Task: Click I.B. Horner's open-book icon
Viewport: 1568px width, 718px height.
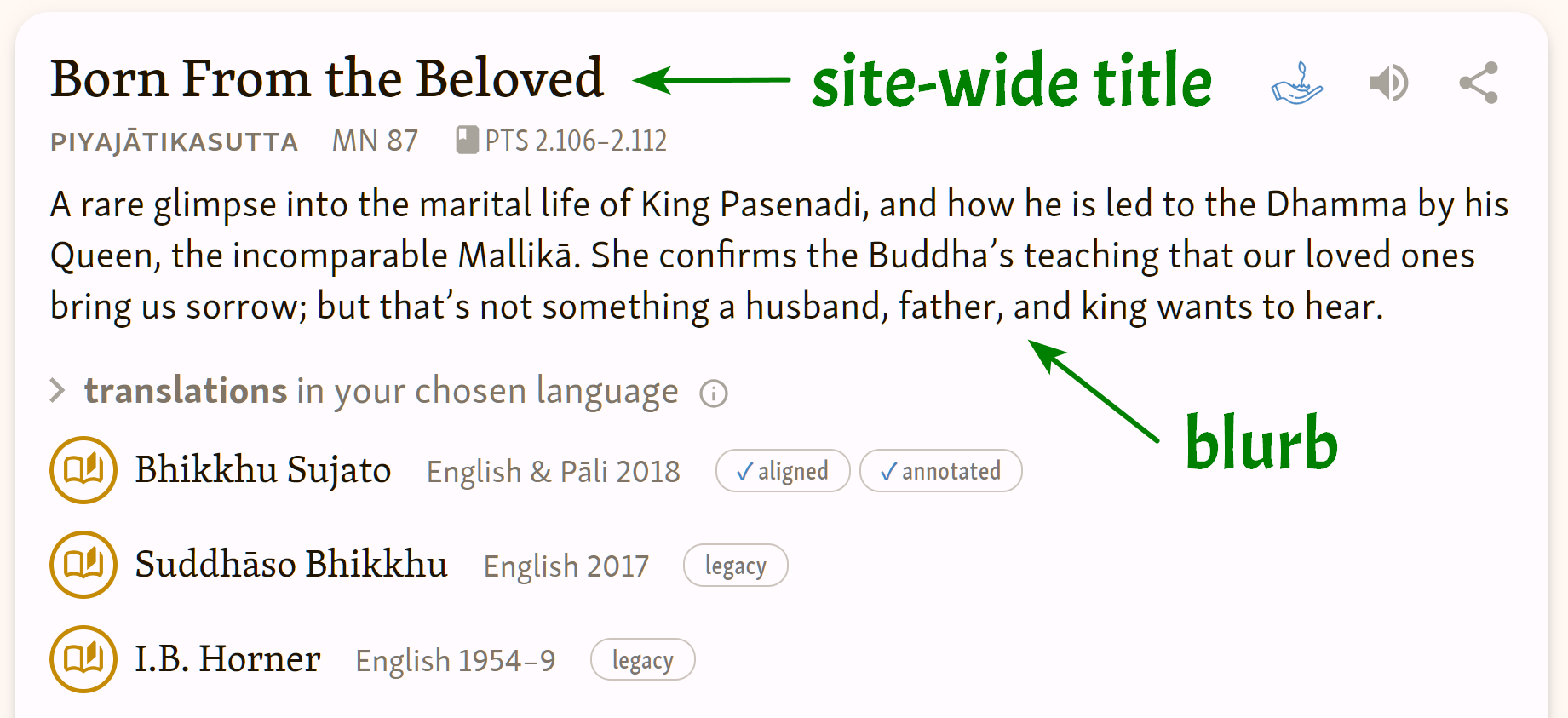Action: point(83,659)
